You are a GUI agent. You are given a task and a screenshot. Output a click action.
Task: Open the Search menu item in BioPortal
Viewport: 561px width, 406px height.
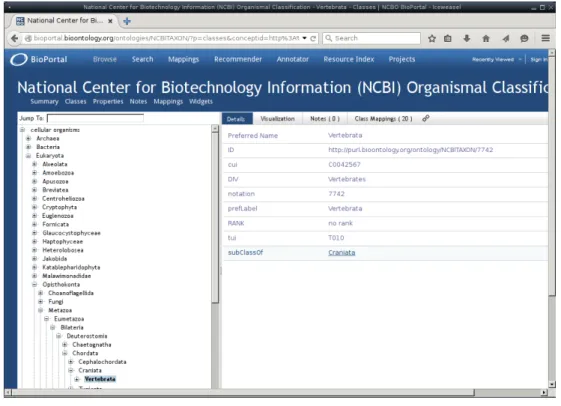click(142, 59)
